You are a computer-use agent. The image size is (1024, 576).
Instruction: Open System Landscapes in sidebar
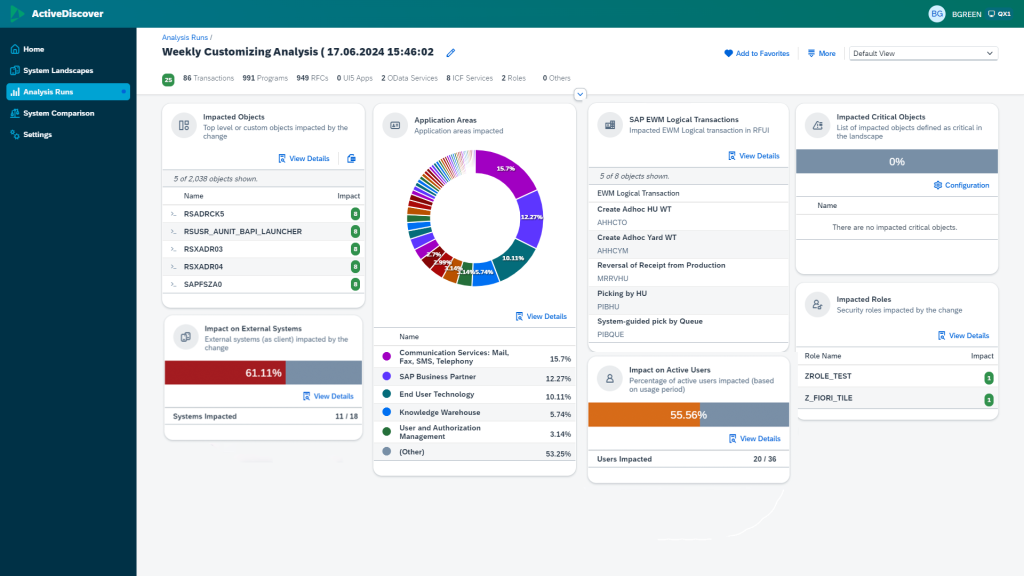(x=68, y=71)
